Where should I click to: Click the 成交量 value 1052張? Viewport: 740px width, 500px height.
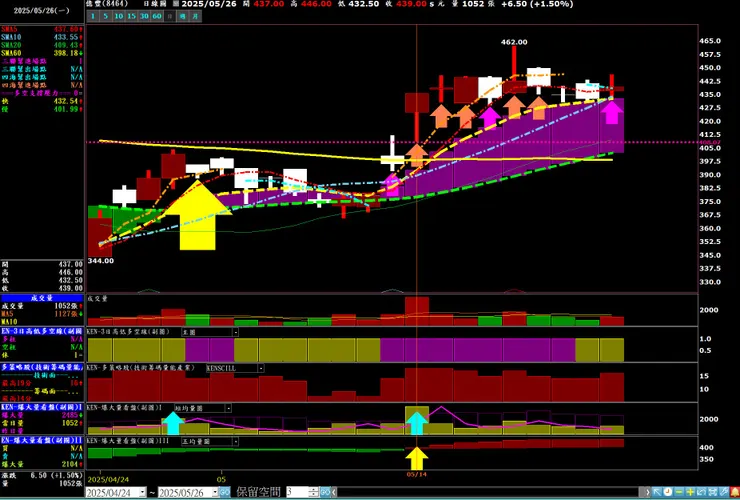[x=67, y=306]
